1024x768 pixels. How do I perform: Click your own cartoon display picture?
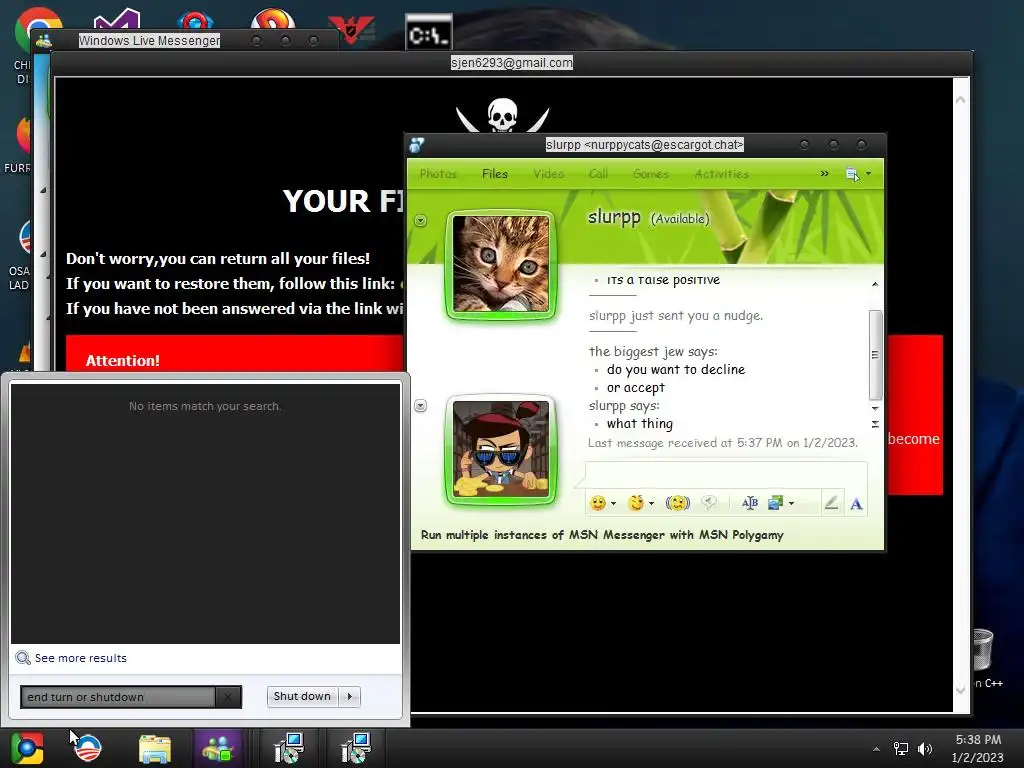pos(501,449)
